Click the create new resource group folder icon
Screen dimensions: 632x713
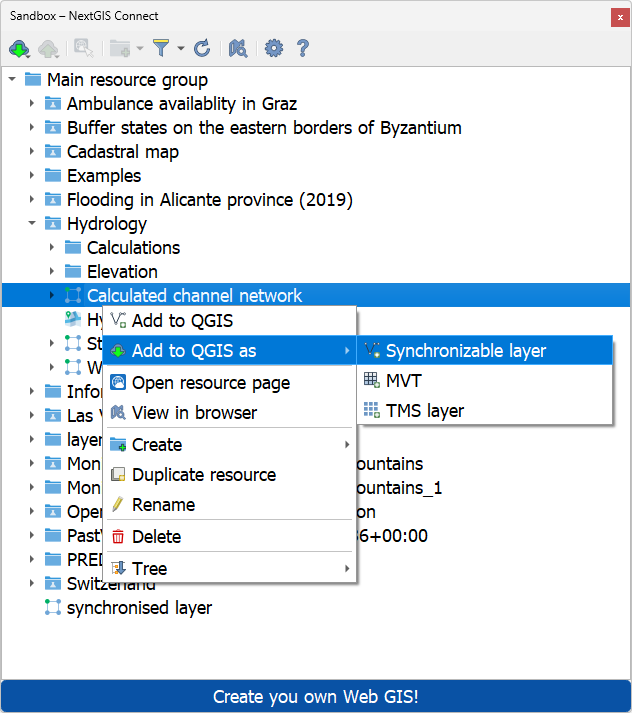pyautogui.click(x=120, y=48)
